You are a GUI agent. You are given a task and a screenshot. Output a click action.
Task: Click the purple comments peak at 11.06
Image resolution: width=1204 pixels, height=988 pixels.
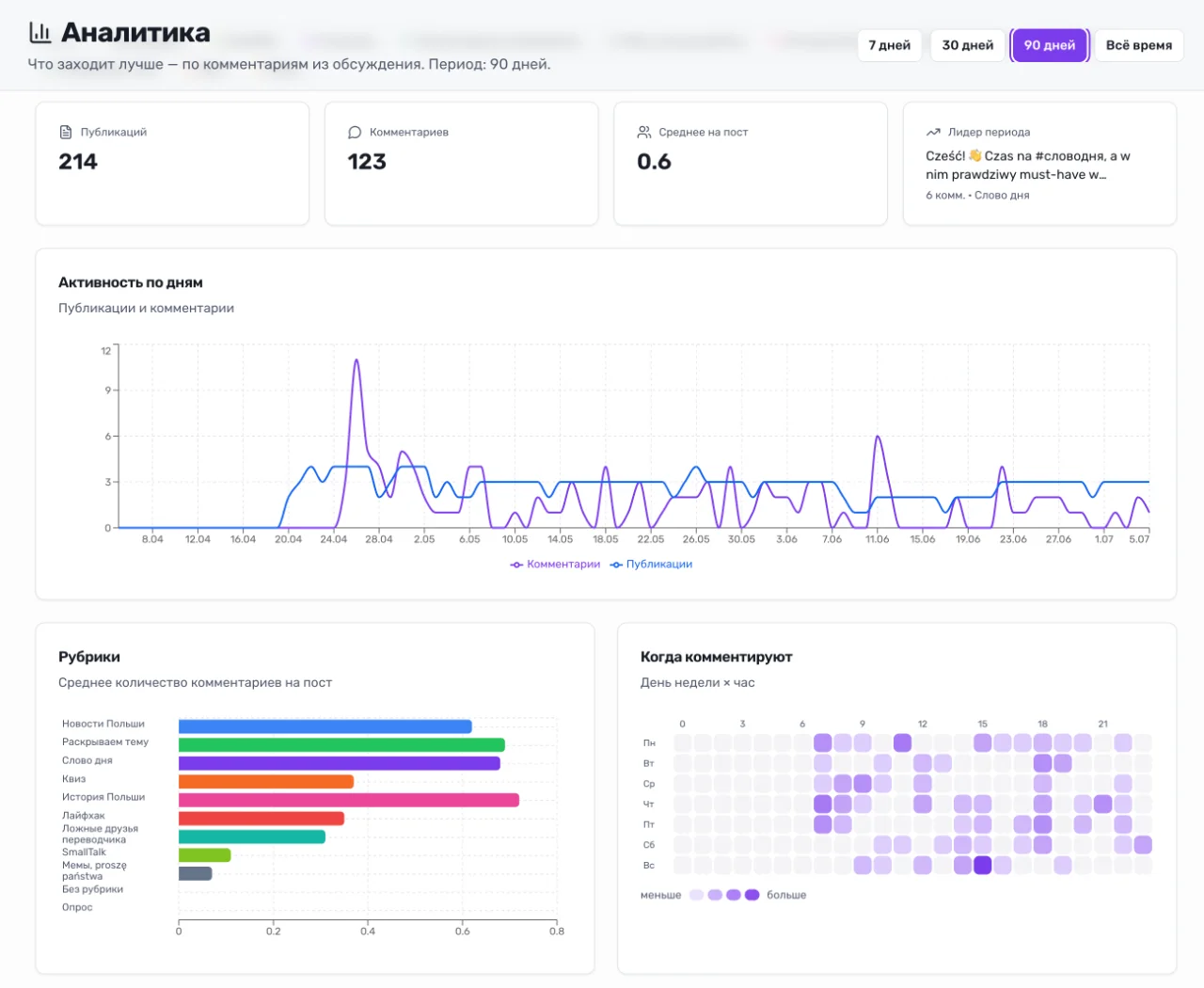(x=878, y=438)
